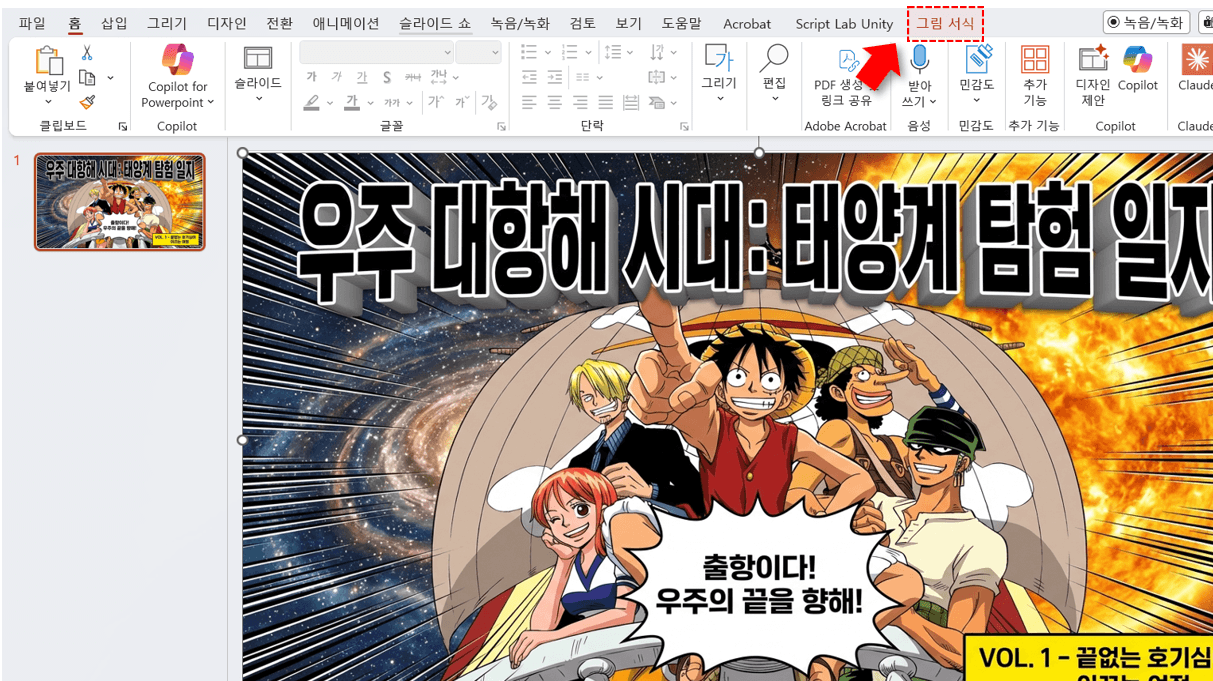Select slide 1 thumbnail in the panel
This screenshot has height=681, width=1213.
pos(119,202)
